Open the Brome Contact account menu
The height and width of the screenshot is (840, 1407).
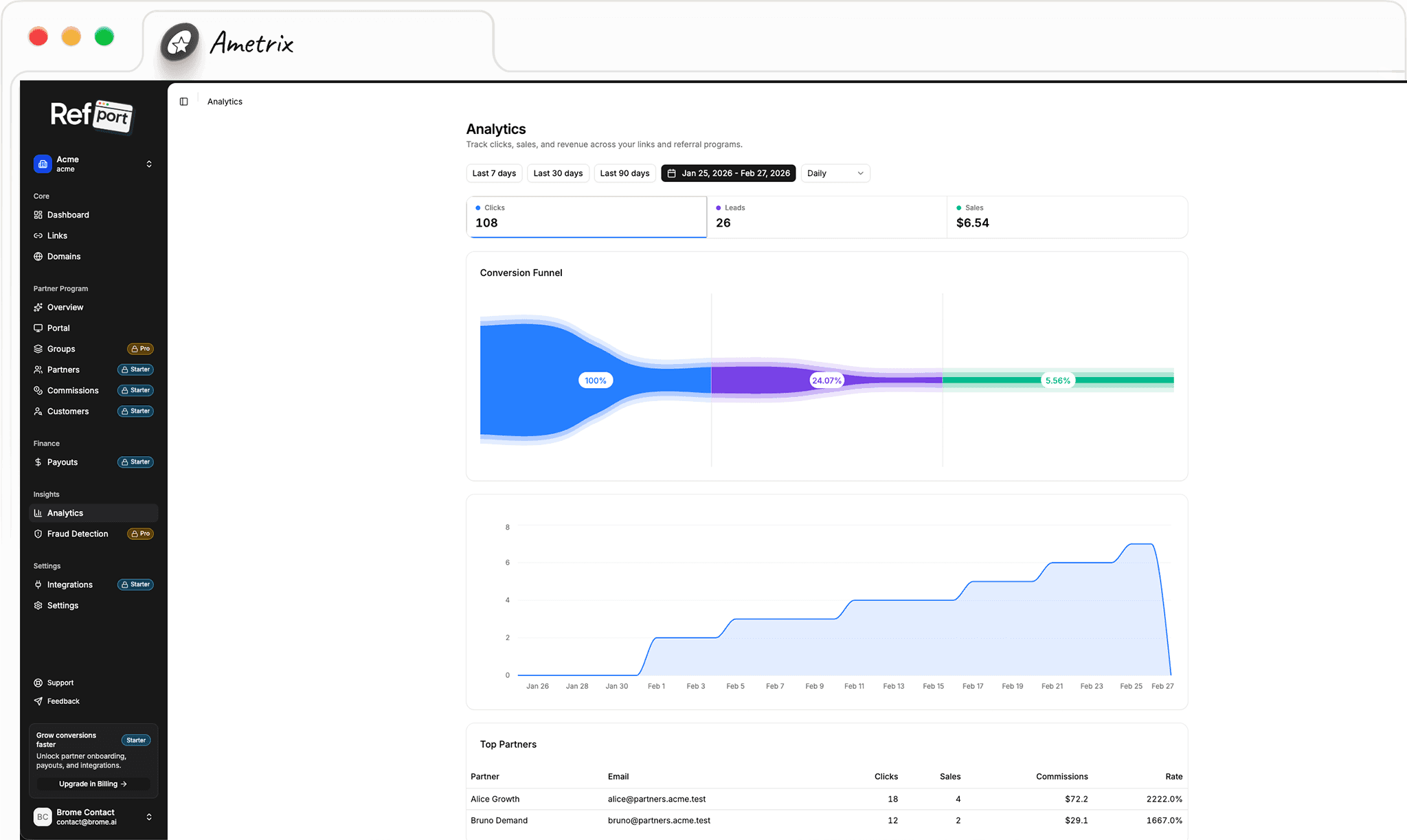(93, 817)
